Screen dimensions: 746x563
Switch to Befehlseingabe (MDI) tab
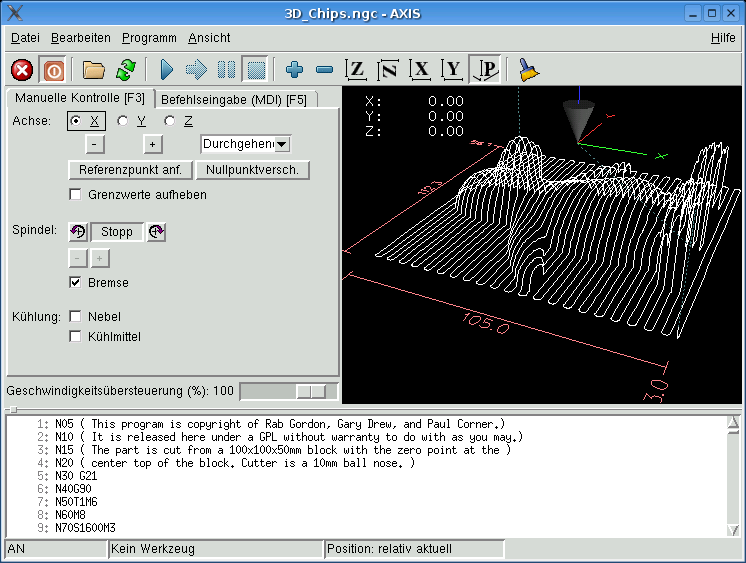tap(234, 99)
